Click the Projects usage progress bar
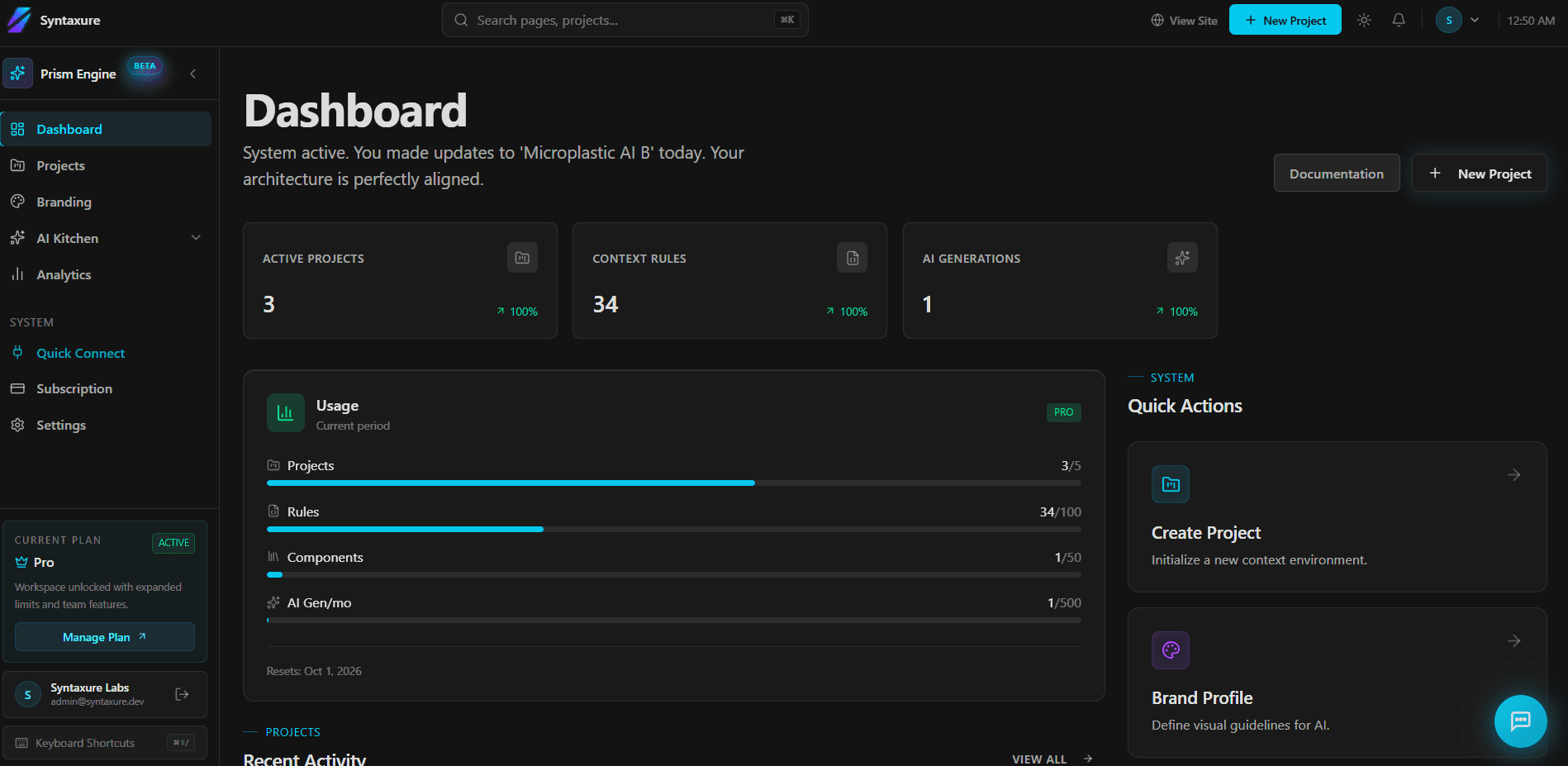The height and width of the screenshot is (766, 1568). click(674, 483)
